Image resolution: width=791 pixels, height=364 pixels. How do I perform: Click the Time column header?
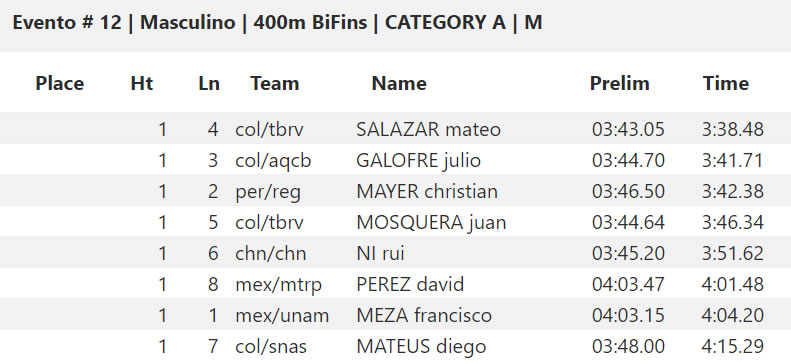click(x=726, y=83)
